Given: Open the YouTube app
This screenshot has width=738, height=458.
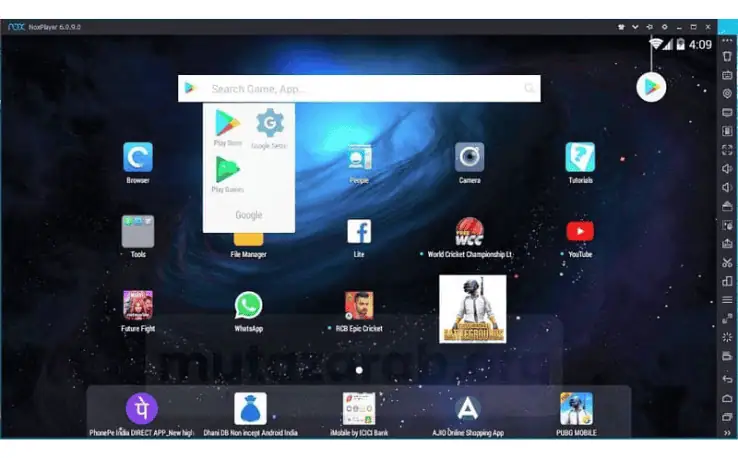Looking at the screenshot, I should [580, 231].
